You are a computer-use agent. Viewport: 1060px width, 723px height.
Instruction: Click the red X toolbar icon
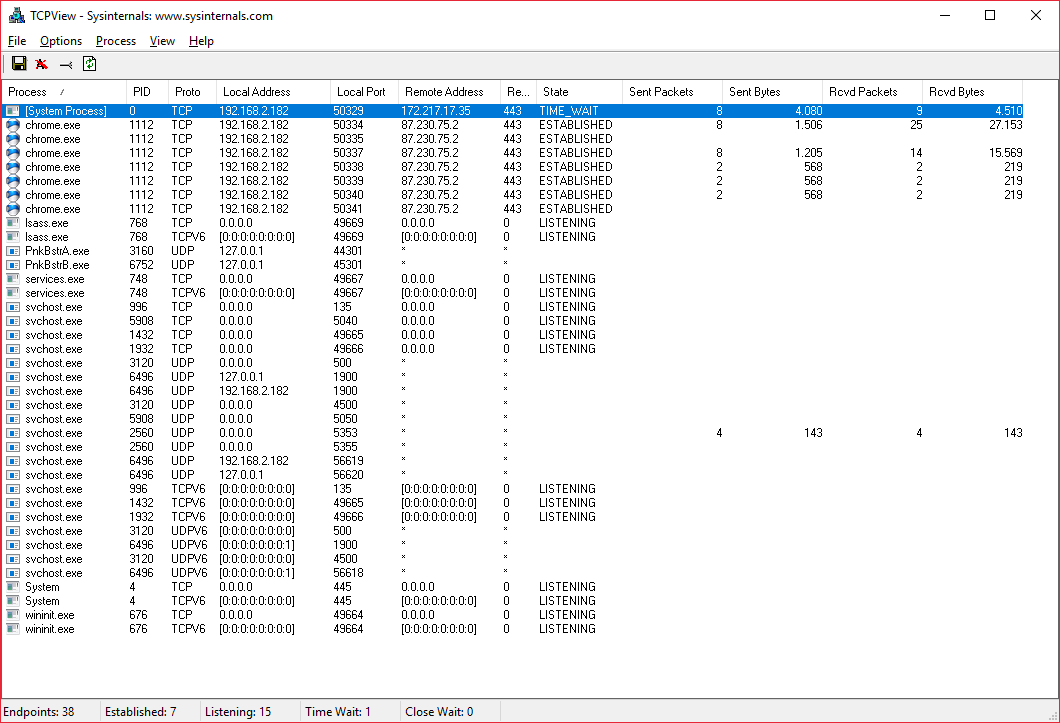tap(42, 64)
